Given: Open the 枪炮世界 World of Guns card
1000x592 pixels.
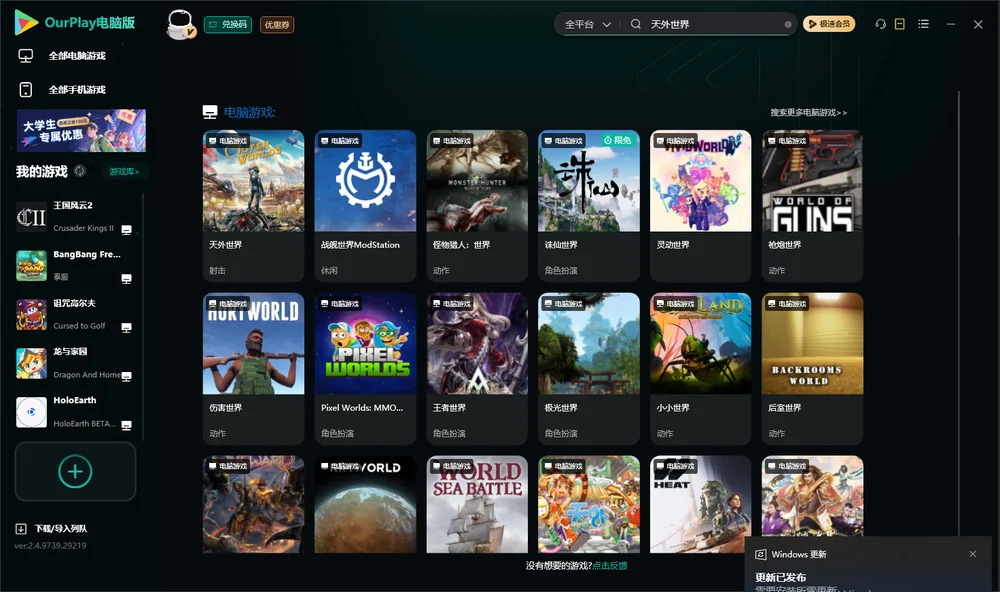Looking at the screenshot, I should pyautogui.click(x=812, y=205).
